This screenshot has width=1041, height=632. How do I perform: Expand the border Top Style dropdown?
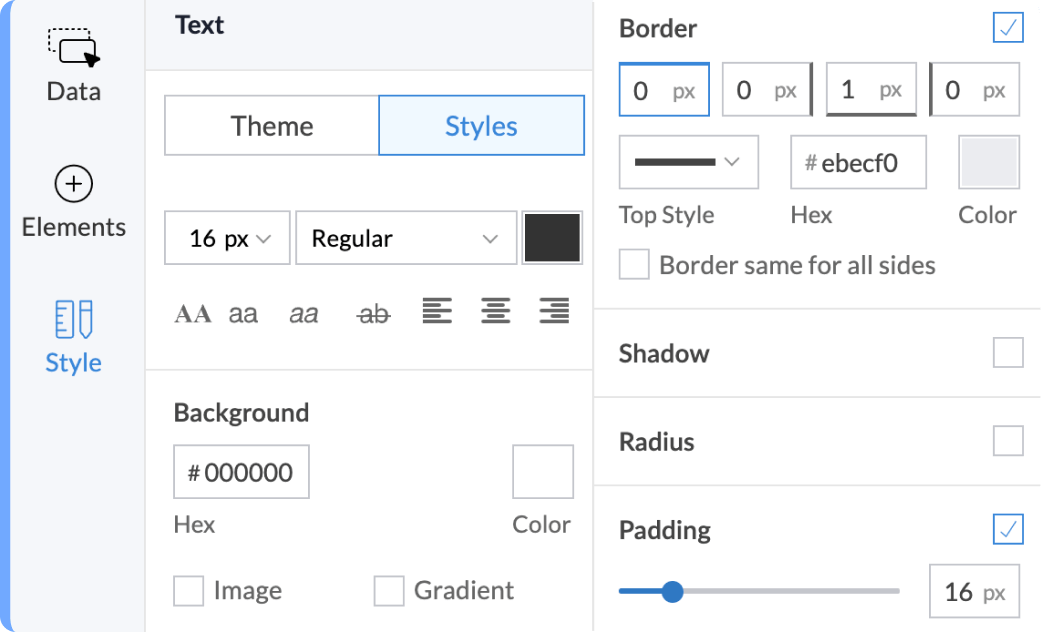(688, 162)
